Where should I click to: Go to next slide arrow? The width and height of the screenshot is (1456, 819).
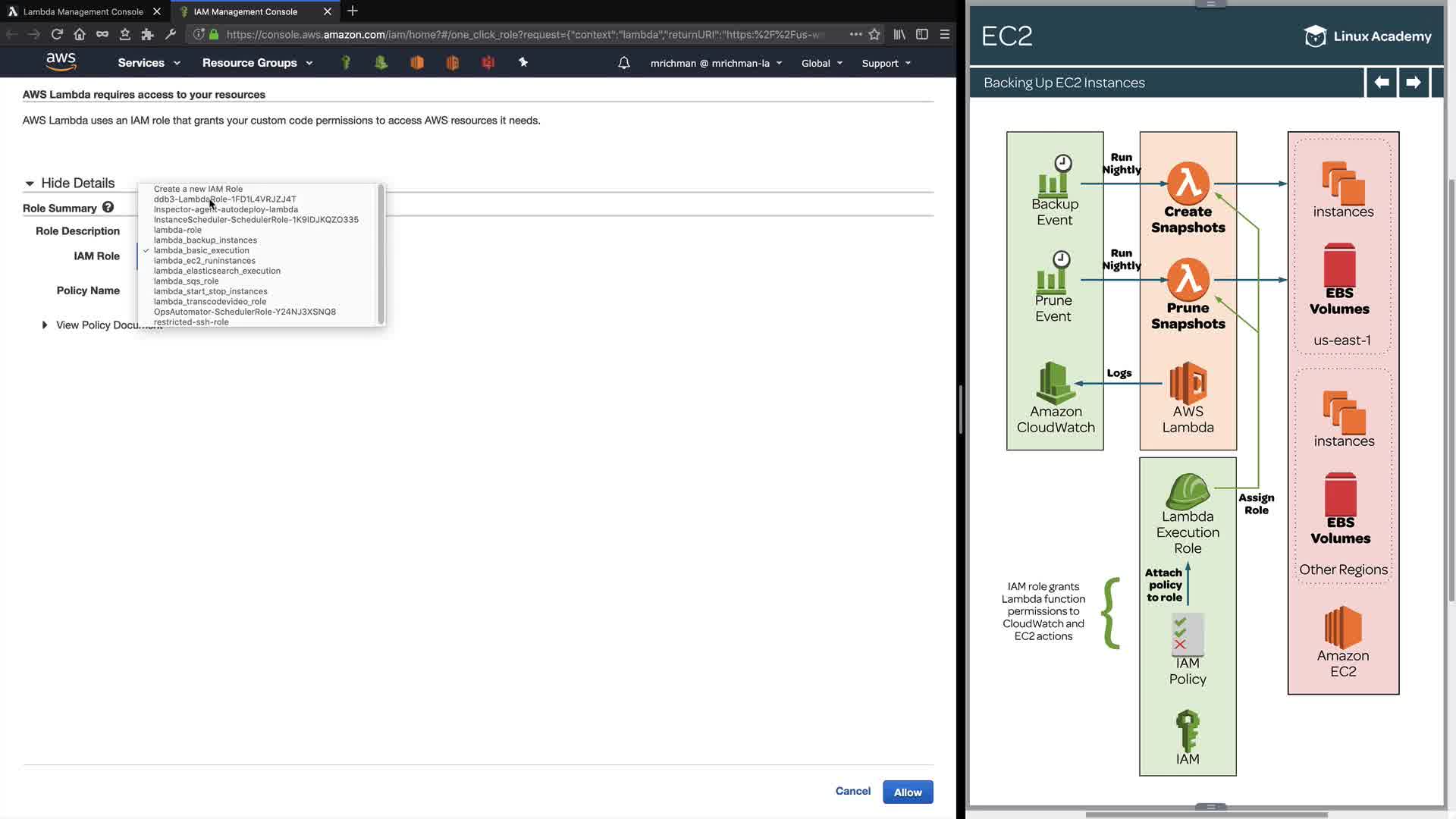tap(1413, 83)
